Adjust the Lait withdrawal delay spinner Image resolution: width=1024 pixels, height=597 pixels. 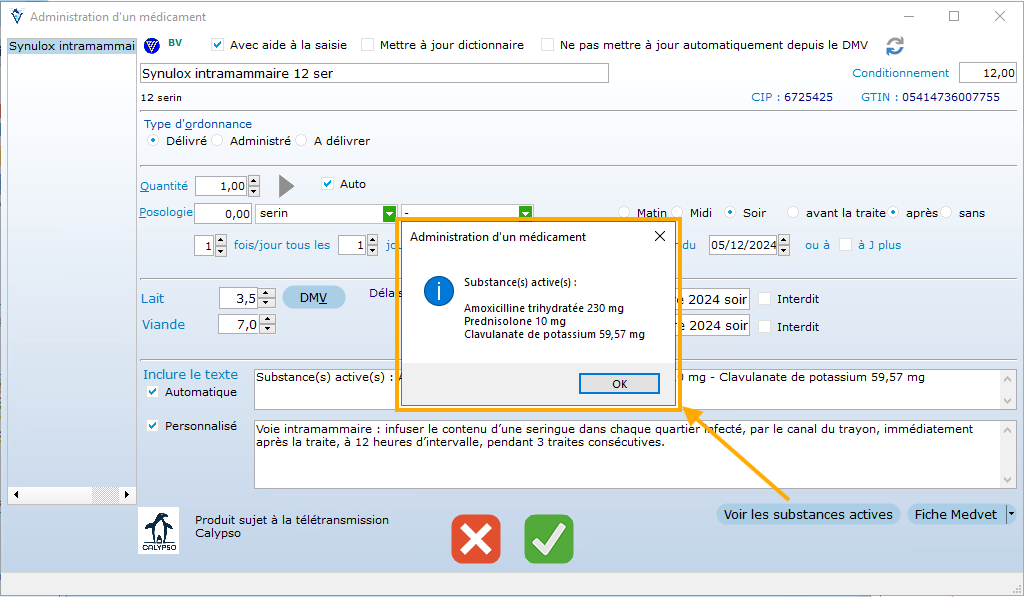(266, 298)
